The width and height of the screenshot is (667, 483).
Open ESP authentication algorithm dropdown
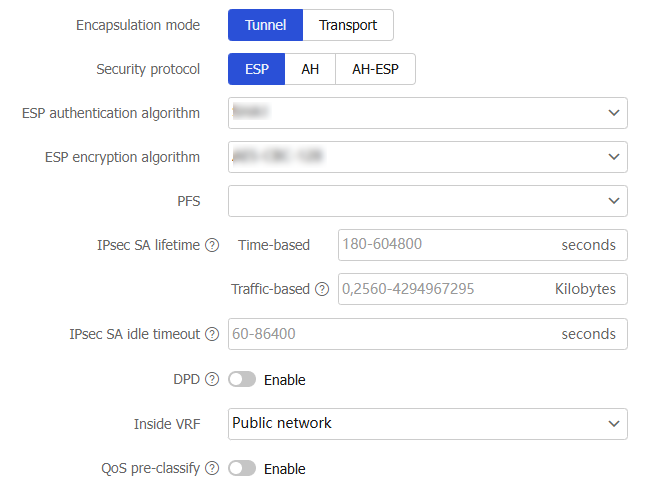[427, 113]
